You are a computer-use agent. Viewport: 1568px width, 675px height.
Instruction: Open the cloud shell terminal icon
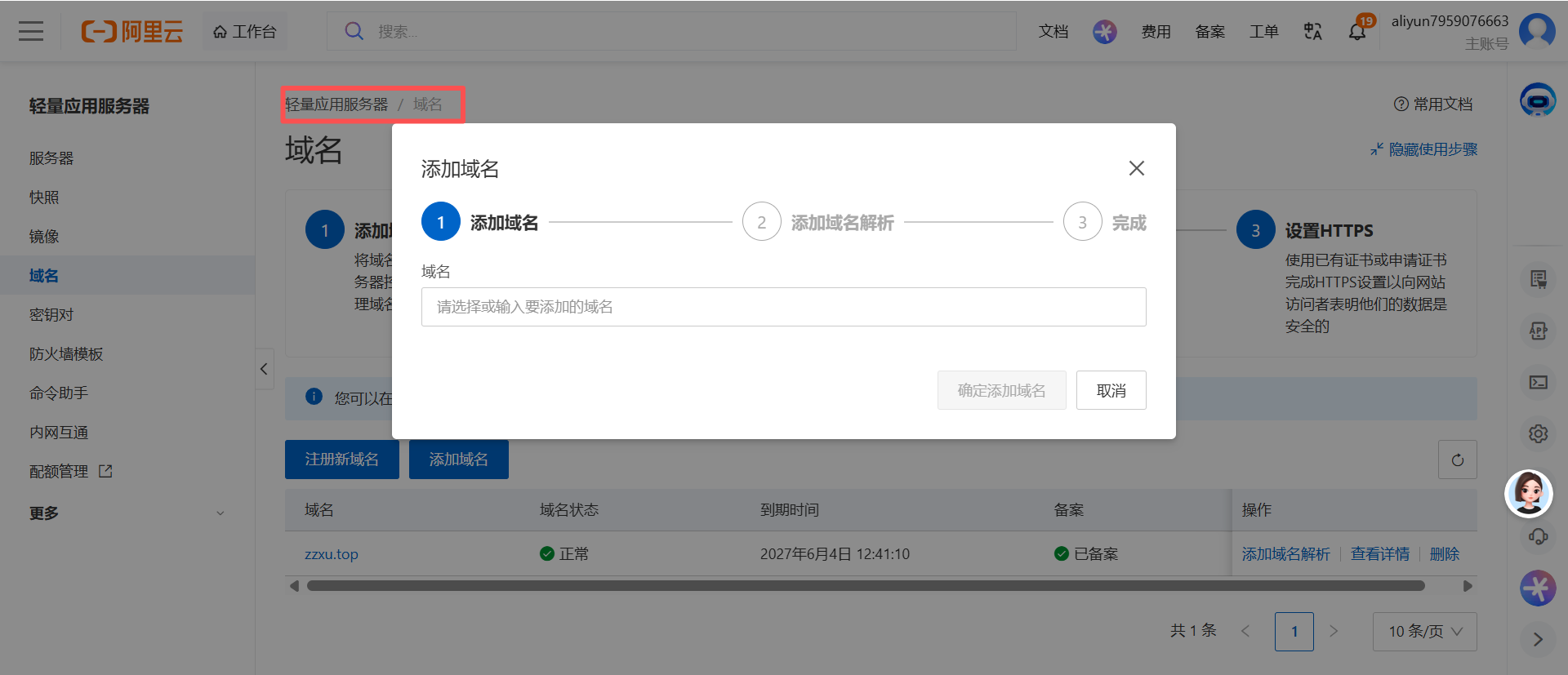pos(1538,382)
